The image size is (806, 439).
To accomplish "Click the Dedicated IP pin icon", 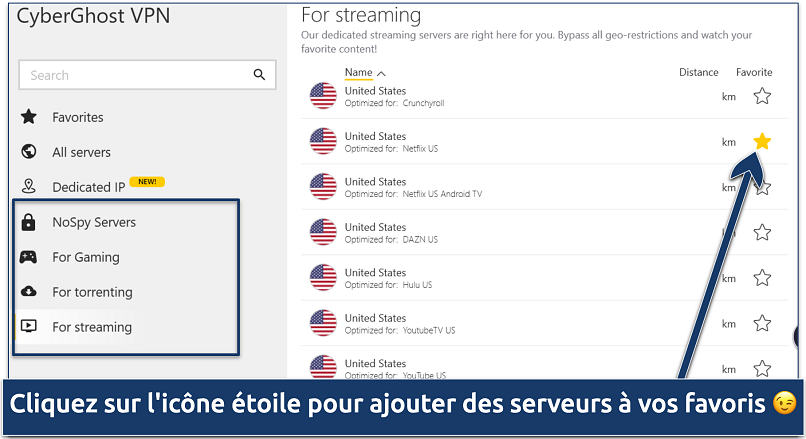I will coord(29,186).
